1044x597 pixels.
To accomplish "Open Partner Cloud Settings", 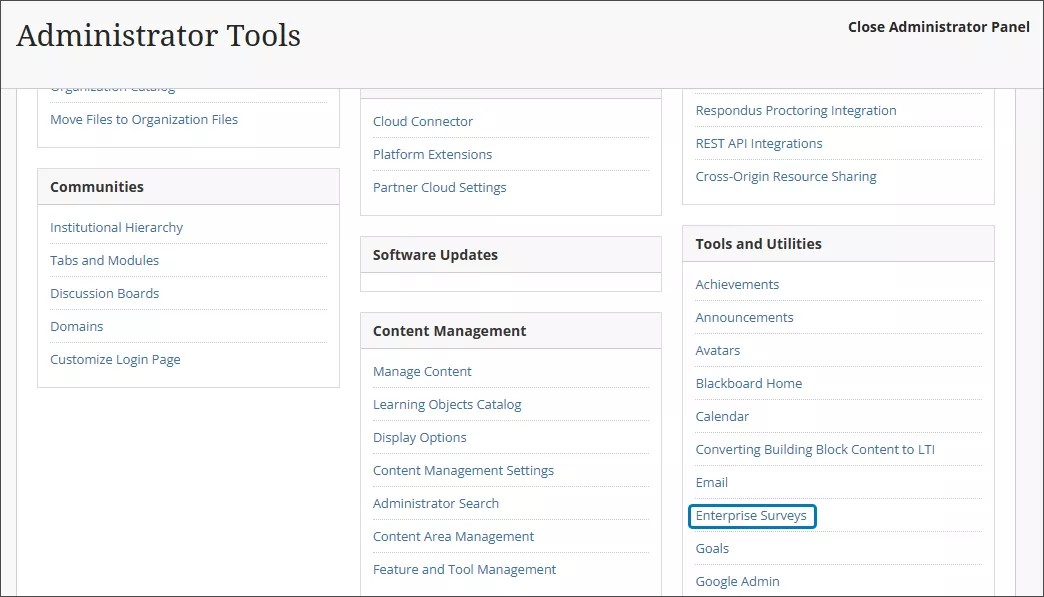I will click(439, 187).
